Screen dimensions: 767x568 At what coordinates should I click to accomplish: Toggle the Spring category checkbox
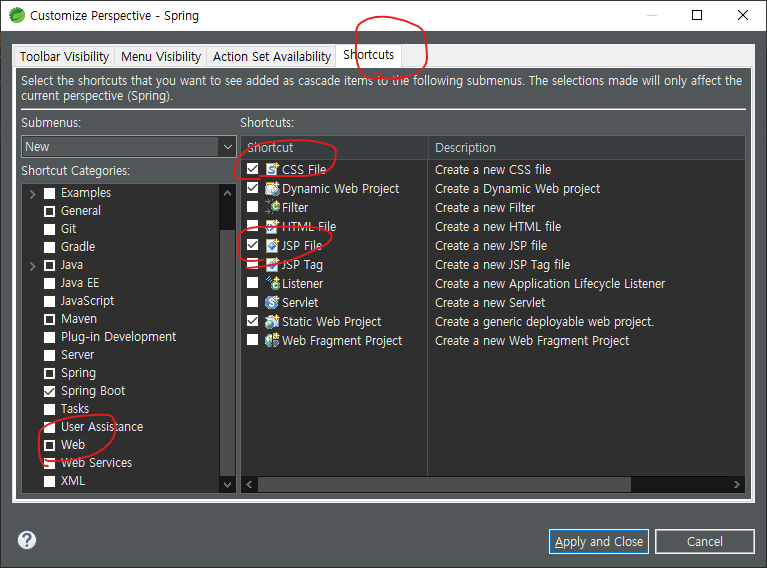(49, 374)
